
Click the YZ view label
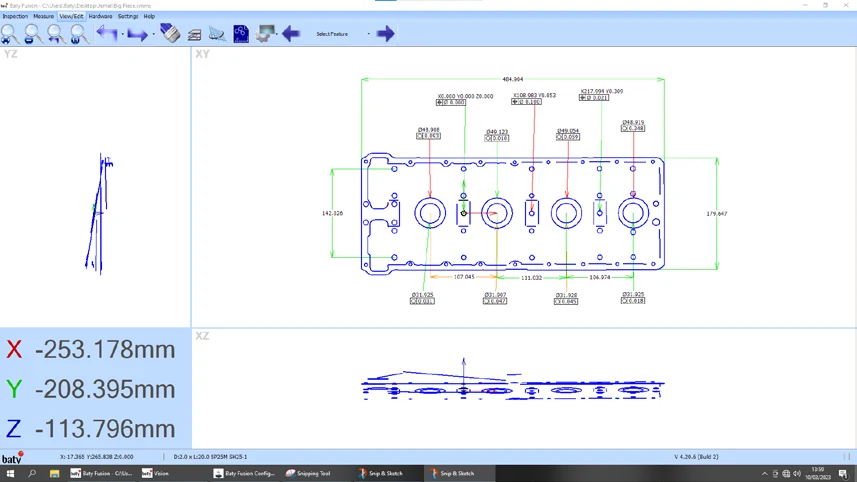point(10,54)
